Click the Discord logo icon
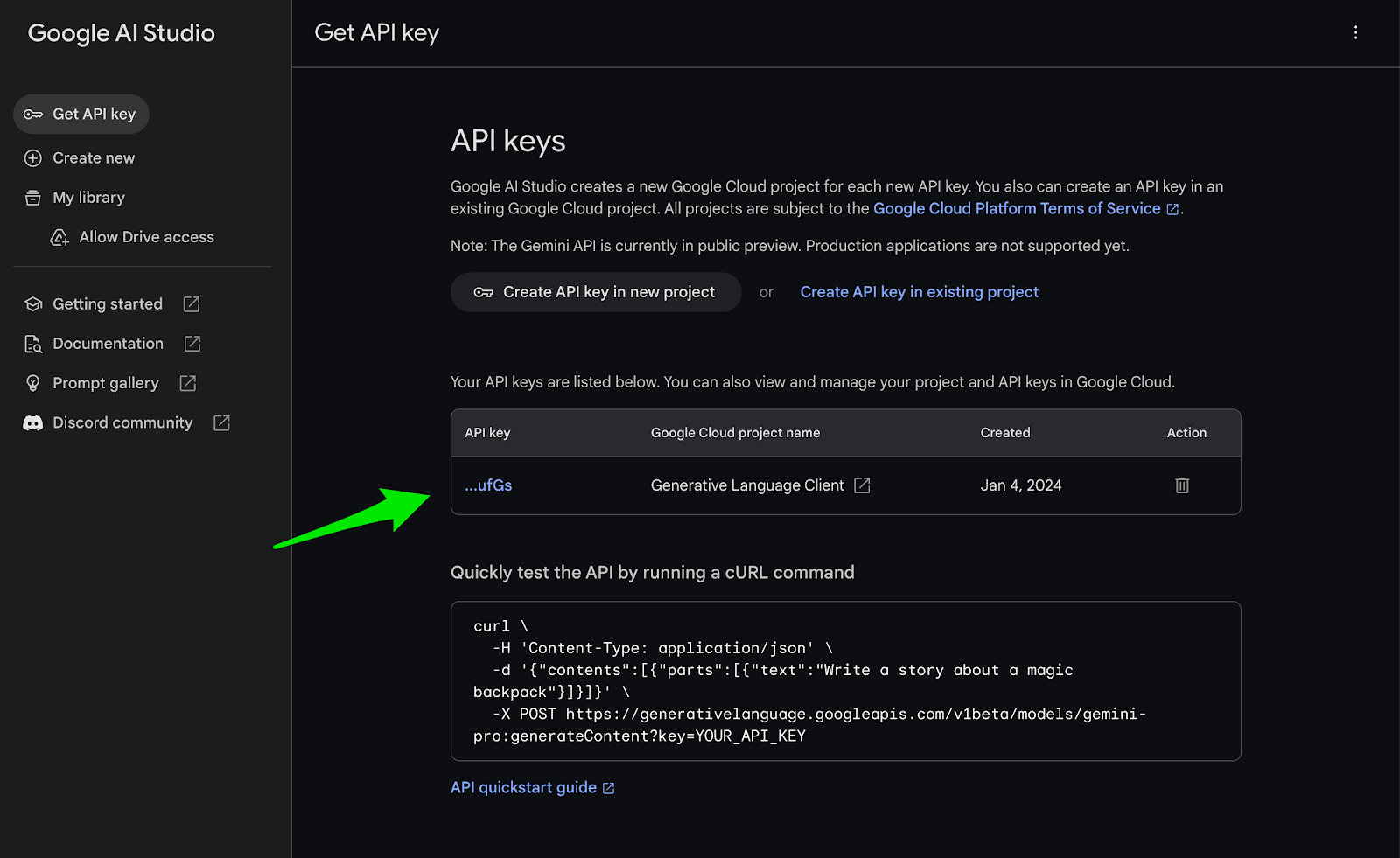 (33, 423)
